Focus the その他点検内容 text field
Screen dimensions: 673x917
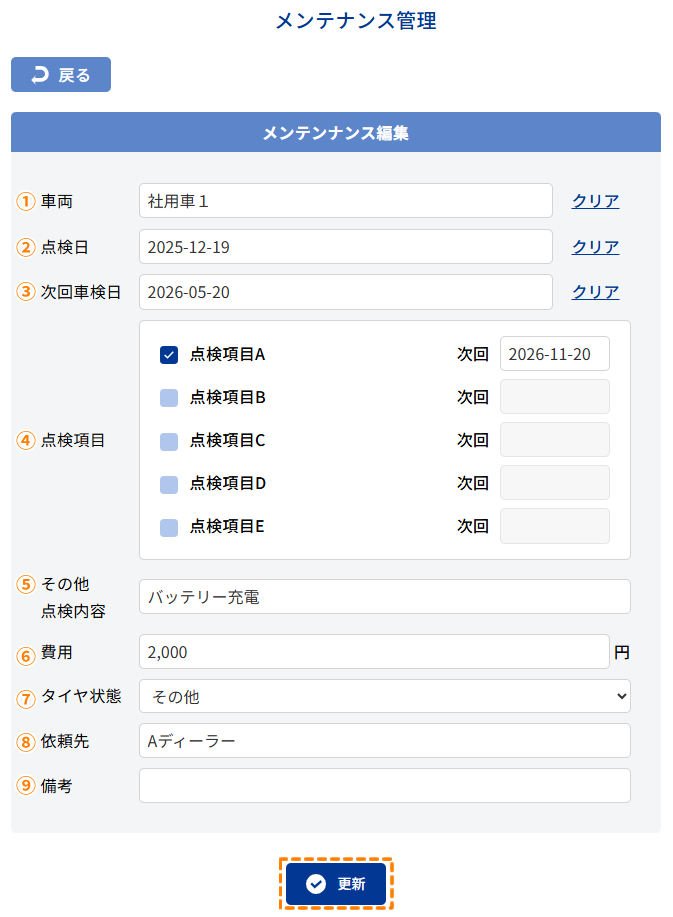click(x=384, y=597)
